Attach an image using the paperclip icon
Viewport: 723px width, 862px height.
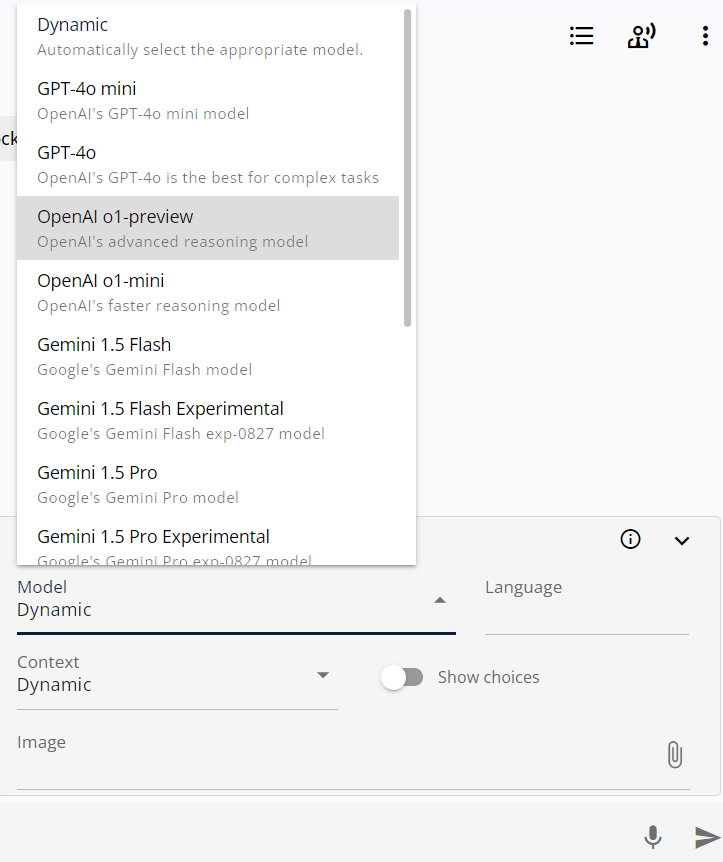[675, 754]
